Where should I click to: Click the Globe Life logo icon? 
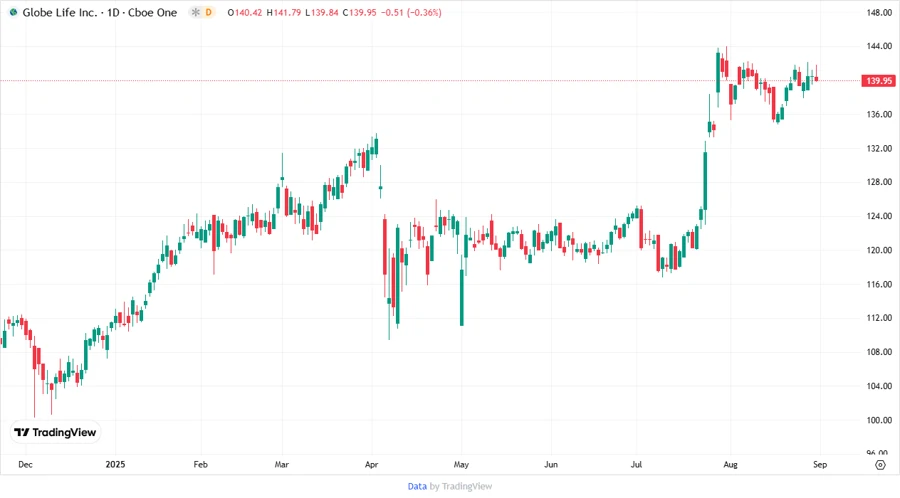pyautogui.click(x=13, y=12)
